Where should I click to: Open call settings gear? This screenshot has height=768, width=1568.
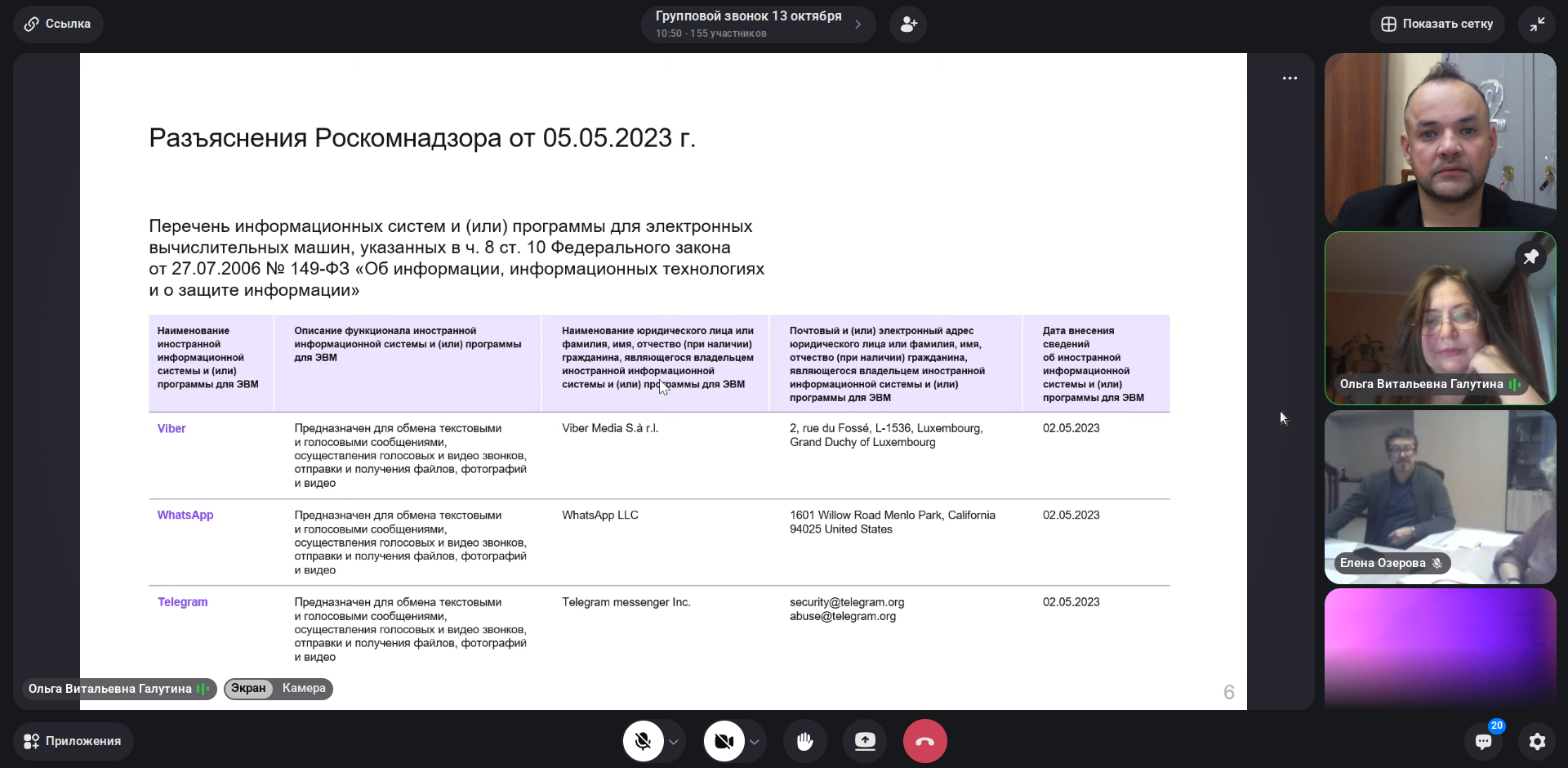coord(1537,741)
